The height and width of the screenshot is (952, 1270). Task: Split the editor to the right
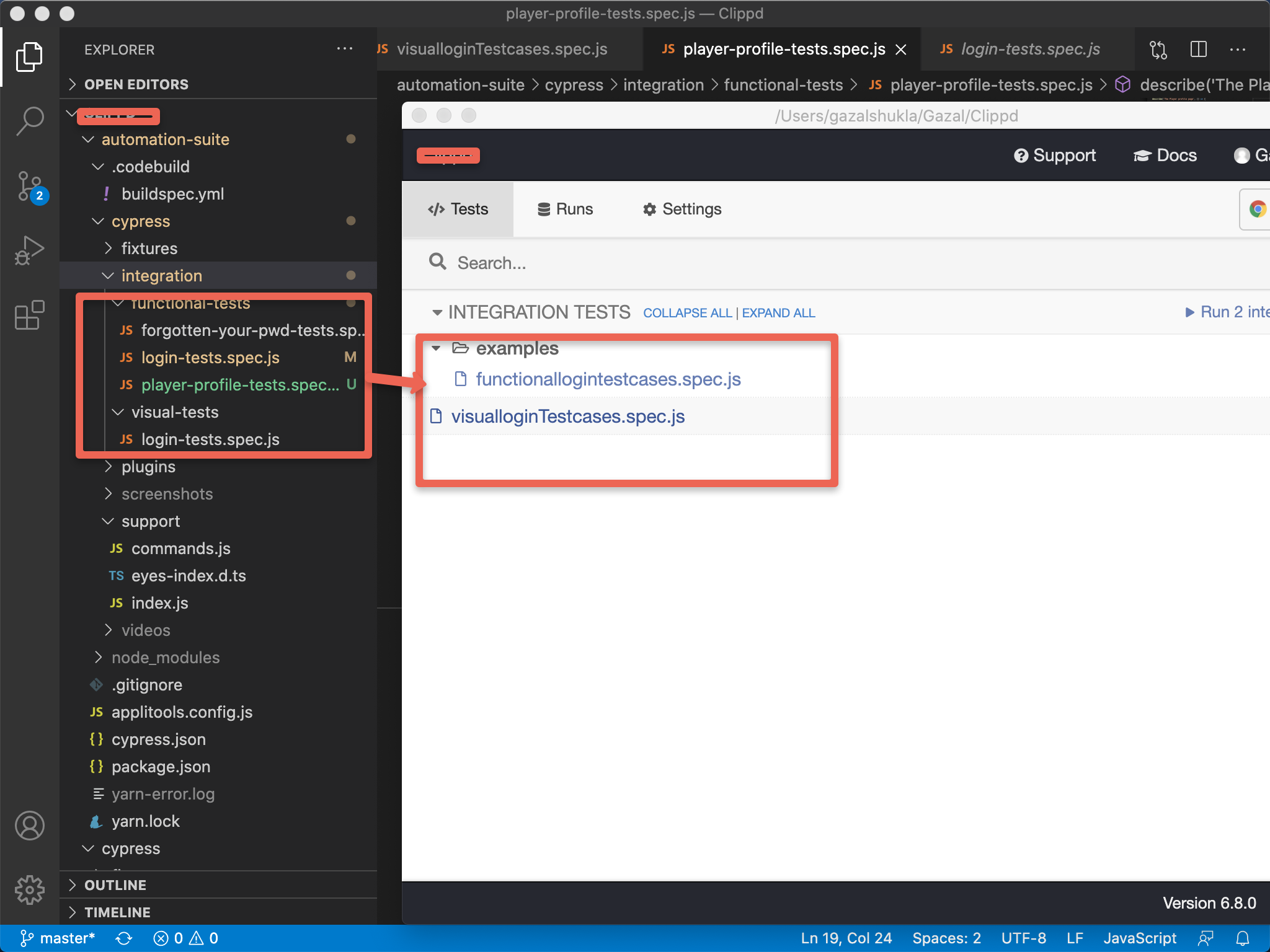tap(1198, 50)
